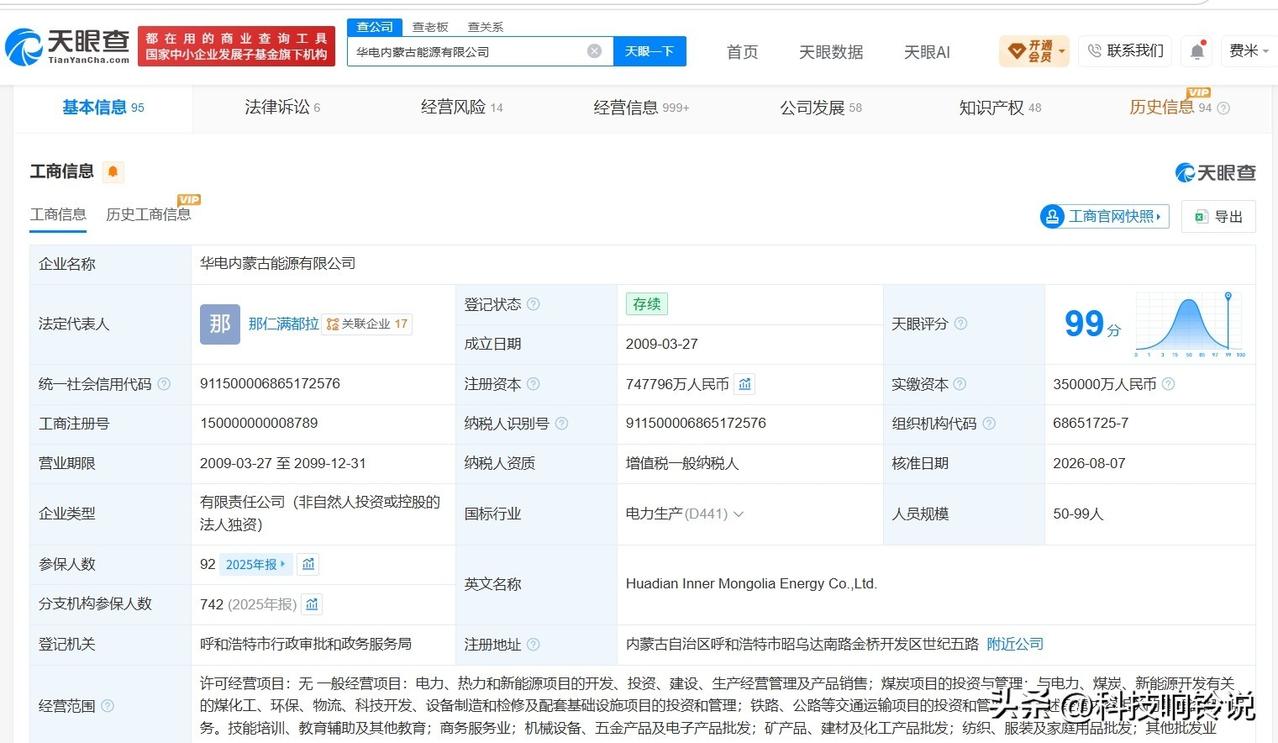Click the 关联企业 17 badge
Screen dimensions: 1278x743
(x=368, y=324)
